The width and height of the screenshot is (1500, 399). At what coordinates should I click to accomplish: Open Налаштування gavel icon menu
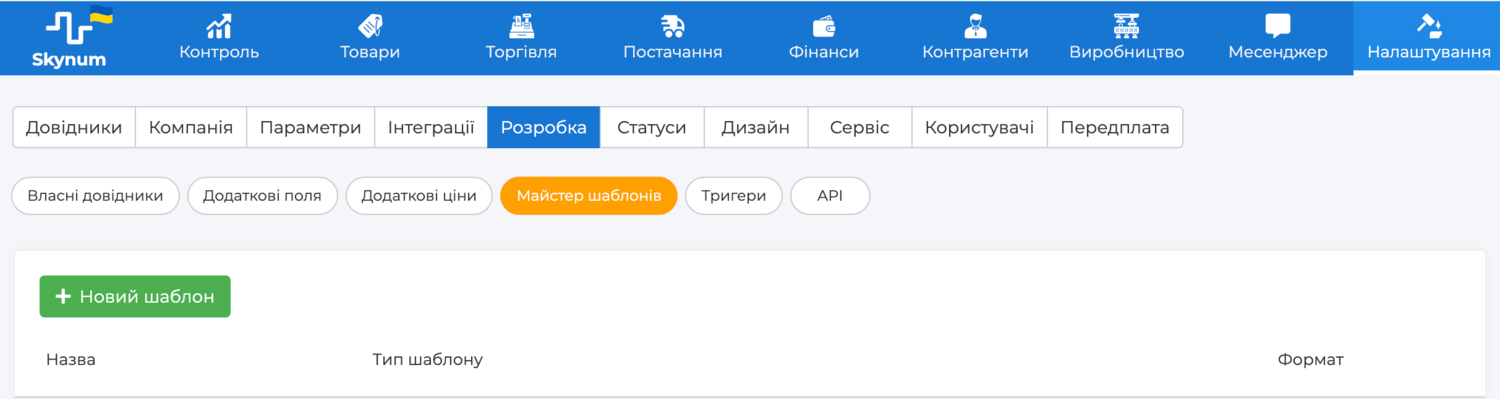pyautogui.click(x=1429, y=26)
